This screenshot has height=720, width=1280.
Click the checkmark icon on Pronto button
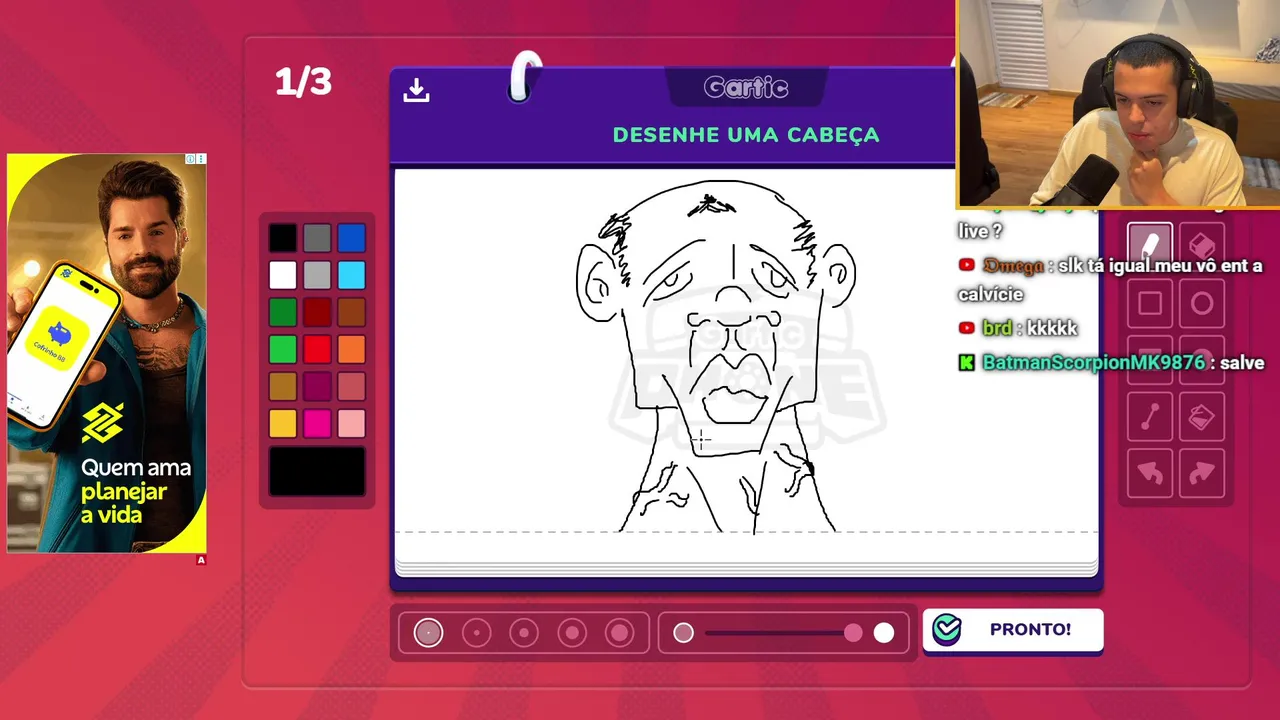(x=946, y=629)
